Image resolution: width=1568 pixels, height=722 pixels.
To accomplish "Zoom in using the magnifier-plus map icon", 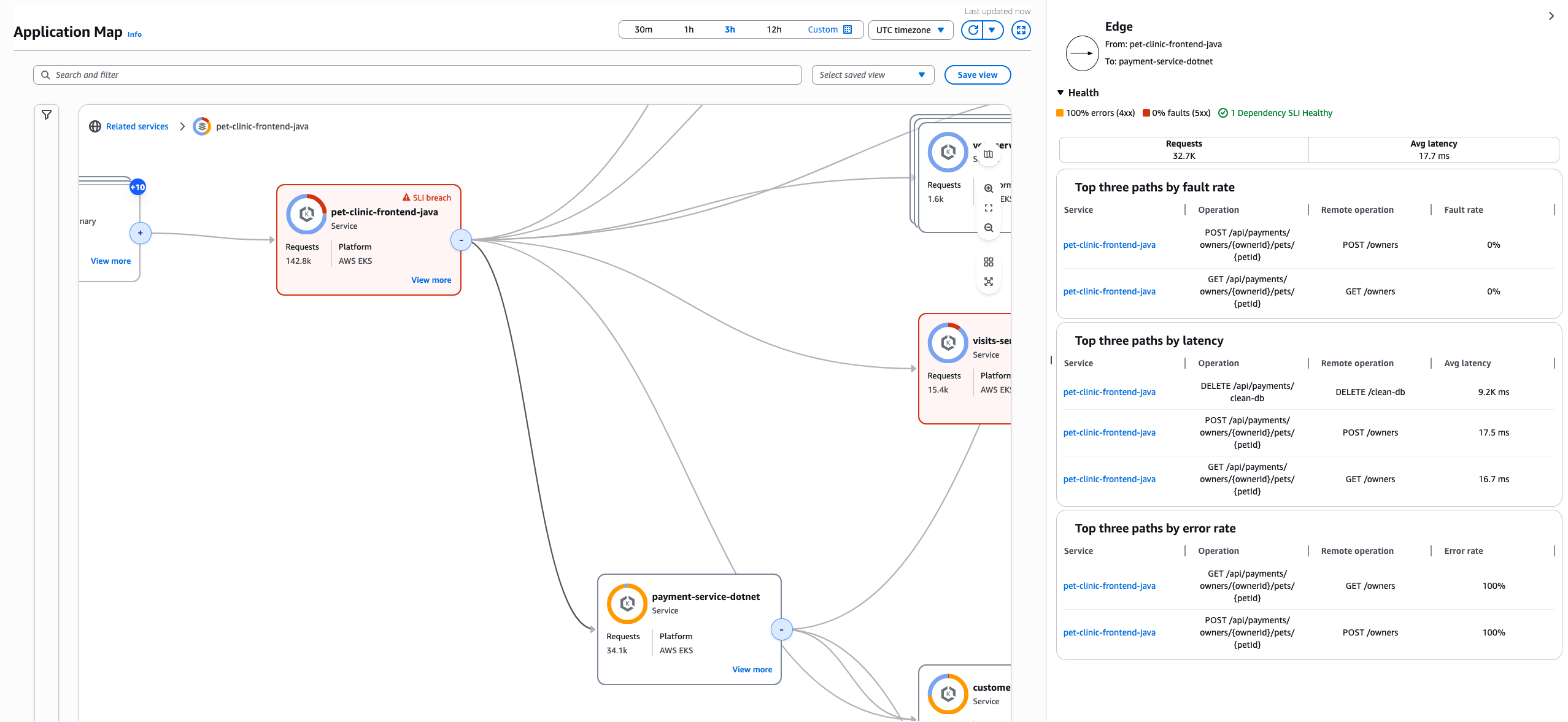I will (989, 189).
